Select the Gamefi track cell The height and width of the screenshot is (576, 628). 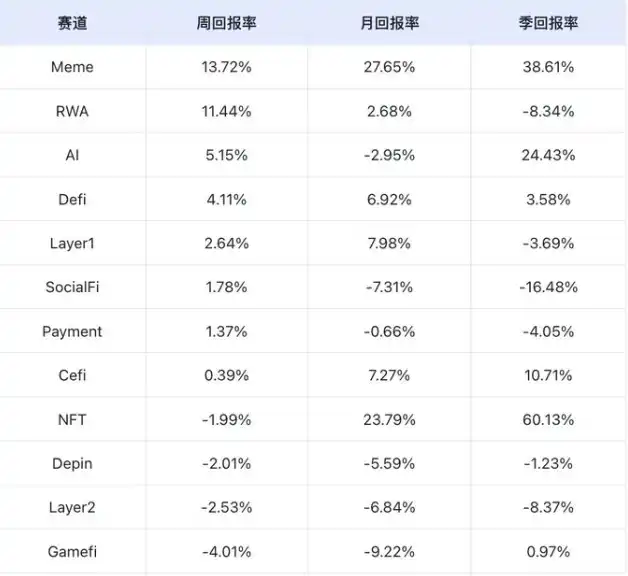(x=72, y=551)
